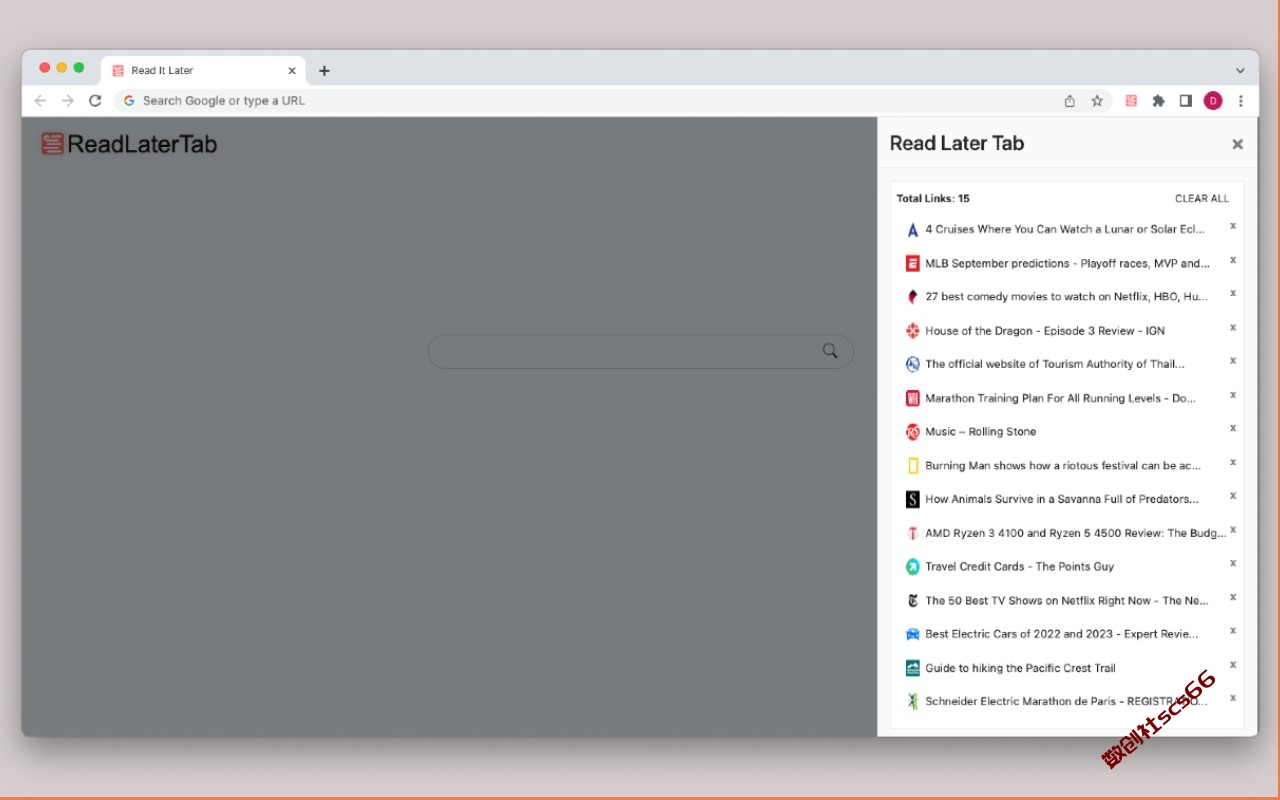Click the IGN favicon beside House of the Dragon
This screenshot has height=800, width=1280.
pos(912,331)
